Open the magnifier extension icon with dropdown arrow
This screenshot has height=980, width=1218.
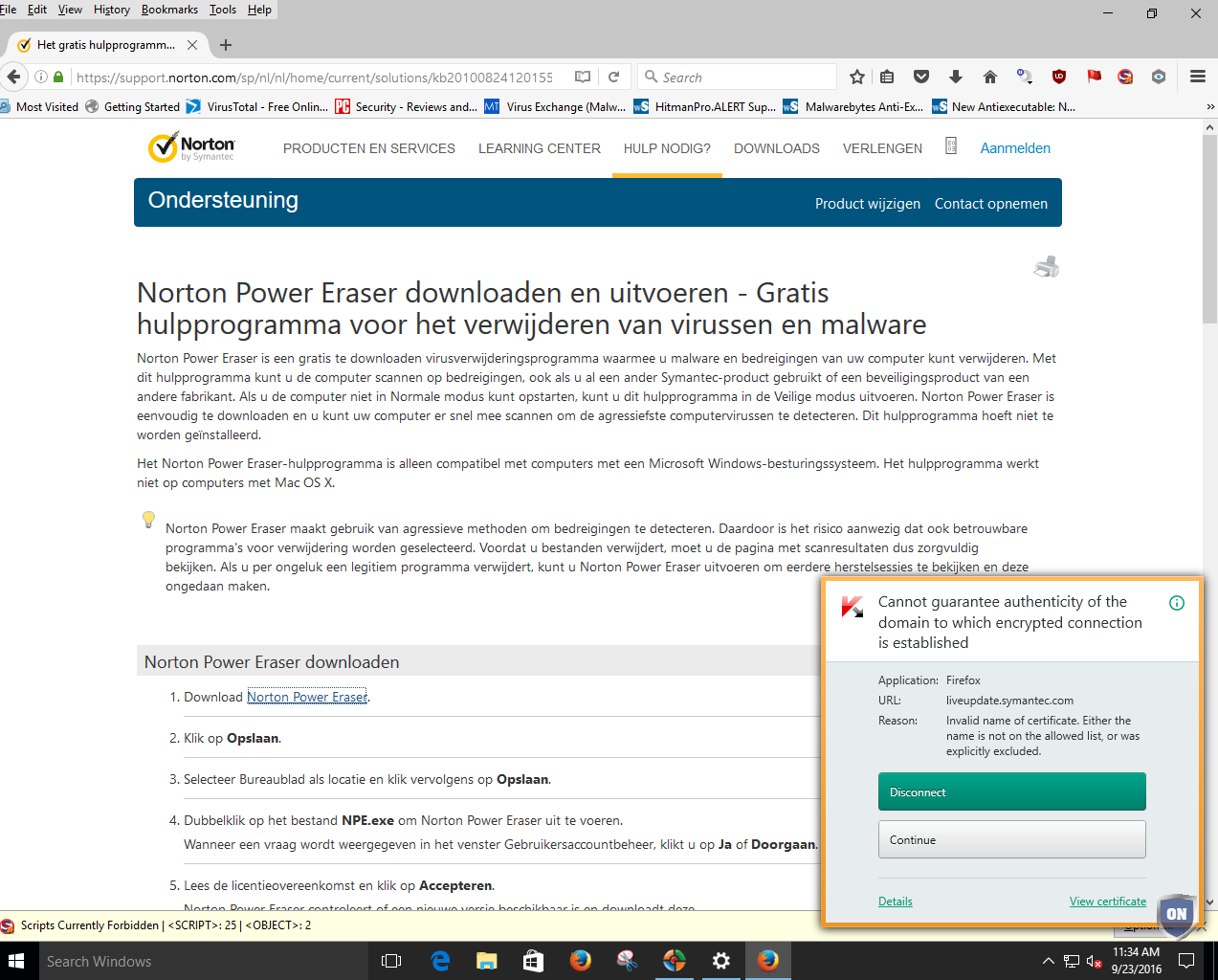(1025, 77)
